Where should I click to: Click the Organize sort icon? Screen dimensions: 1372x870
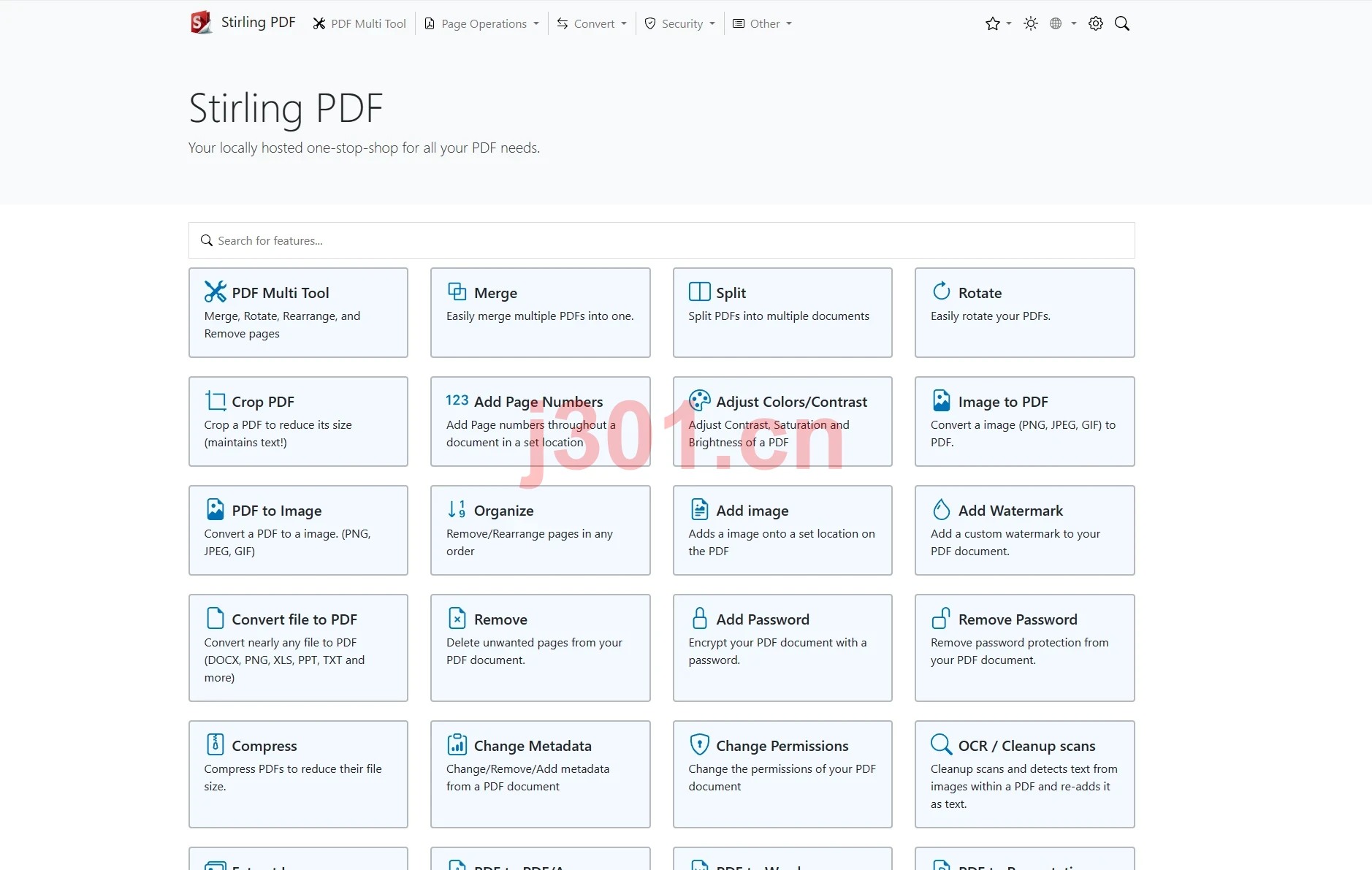pos(457,509)
